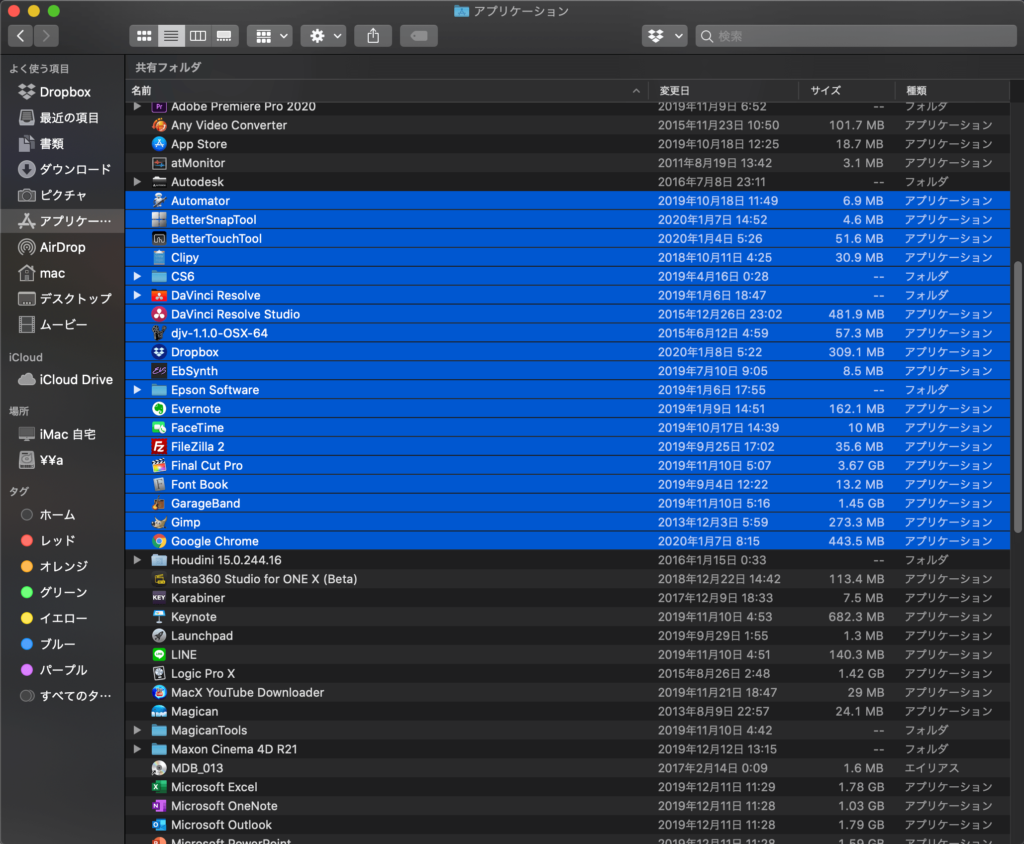Open the mac home folder in sidebar
The height and width of the screenshot is (844, 1024).
[x=63, y=273]
